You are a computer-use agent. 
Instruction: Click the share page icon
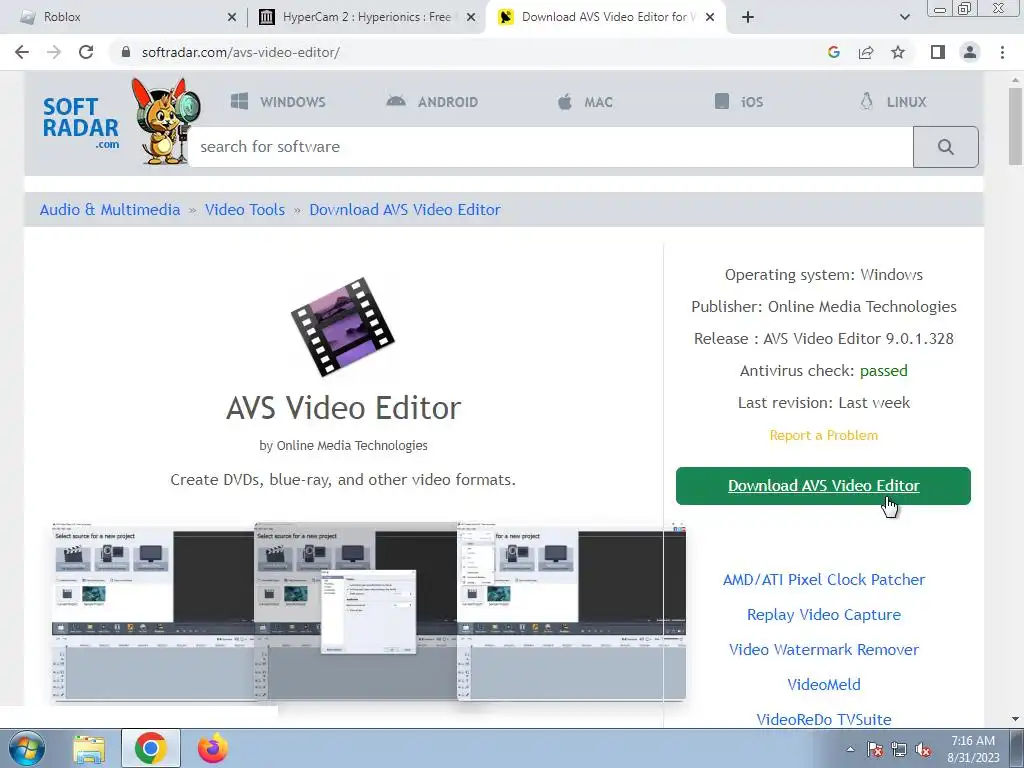point(866,52)
